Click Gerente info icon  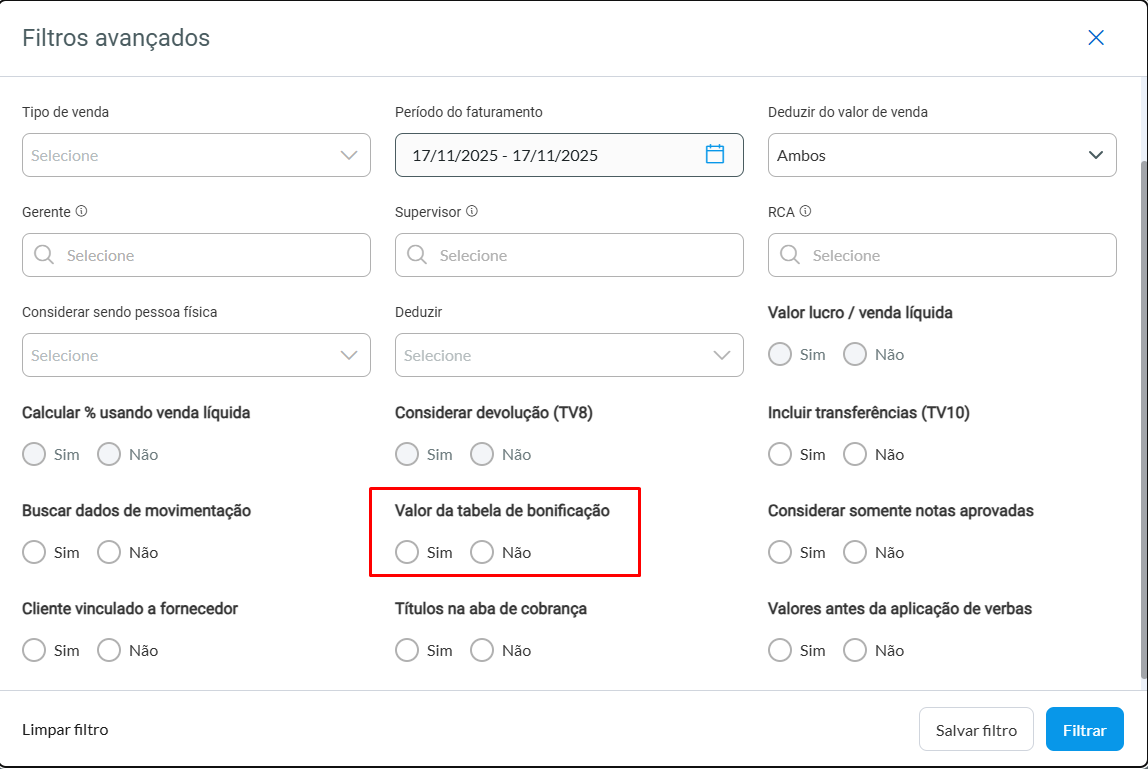pos(82,212)
